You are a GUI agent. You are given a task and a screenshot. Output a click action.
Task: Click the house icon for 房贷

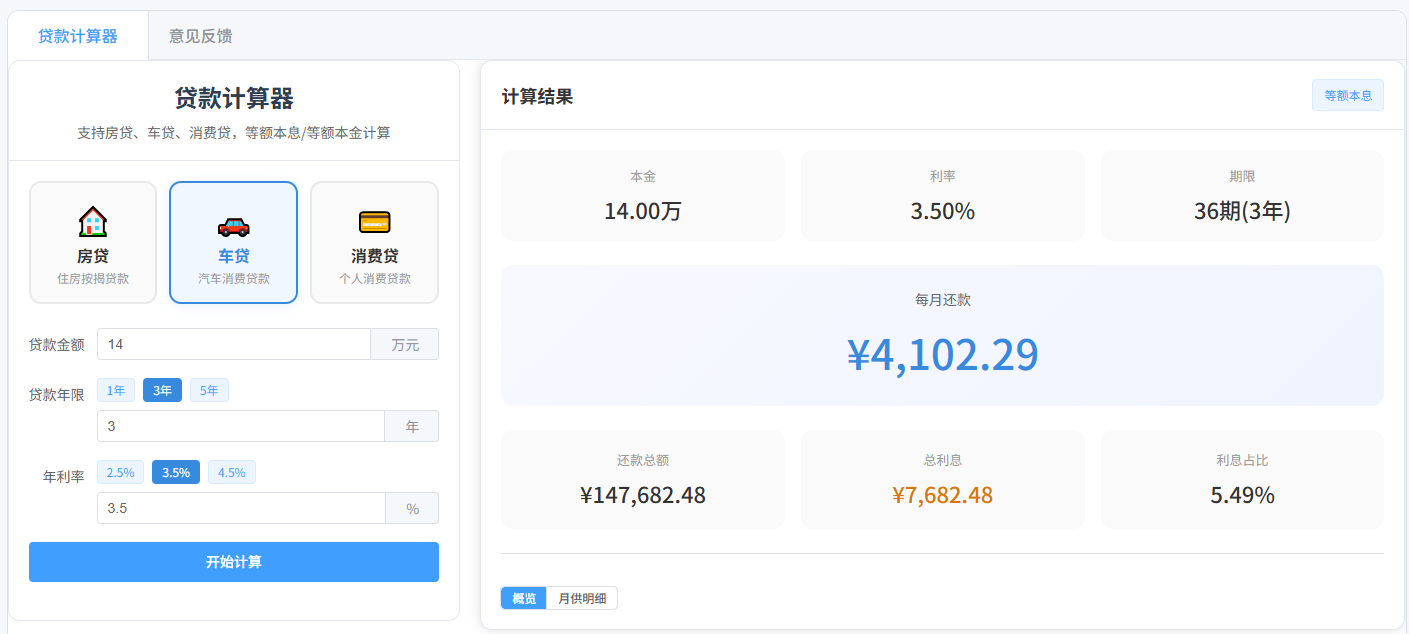click(x=93, y=221)
